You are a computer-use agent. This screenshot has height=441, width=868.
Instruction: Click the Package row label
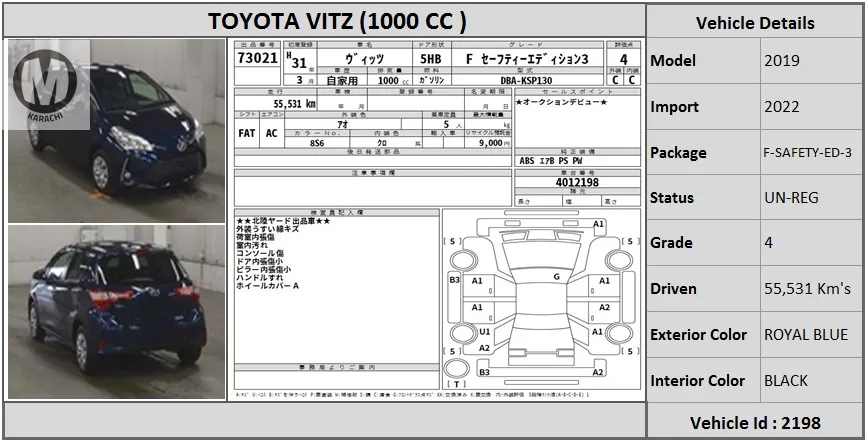tap(678, 153)
